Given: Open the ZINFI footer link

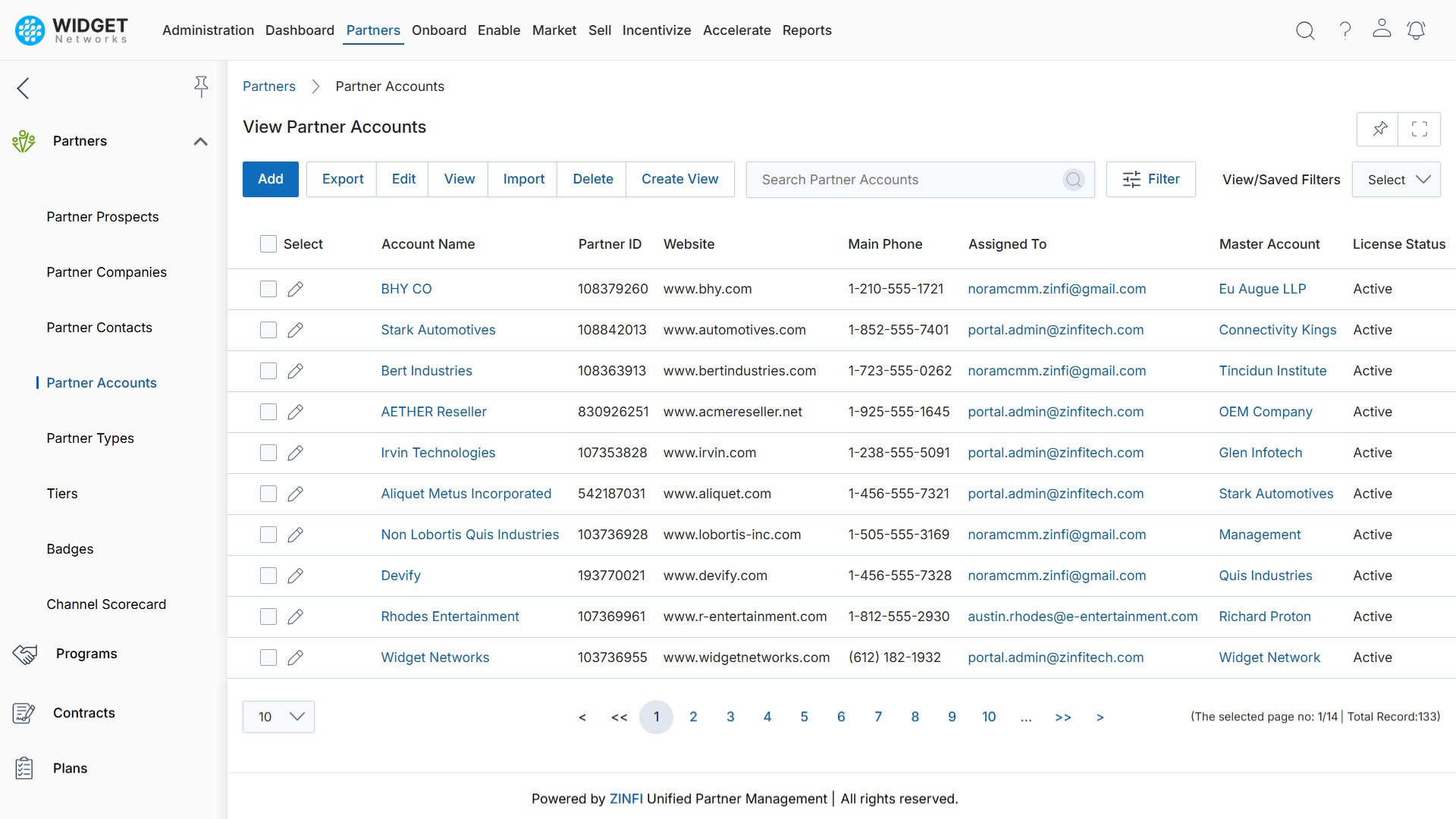Looking at the screenshot, I should tap(626, 799).
